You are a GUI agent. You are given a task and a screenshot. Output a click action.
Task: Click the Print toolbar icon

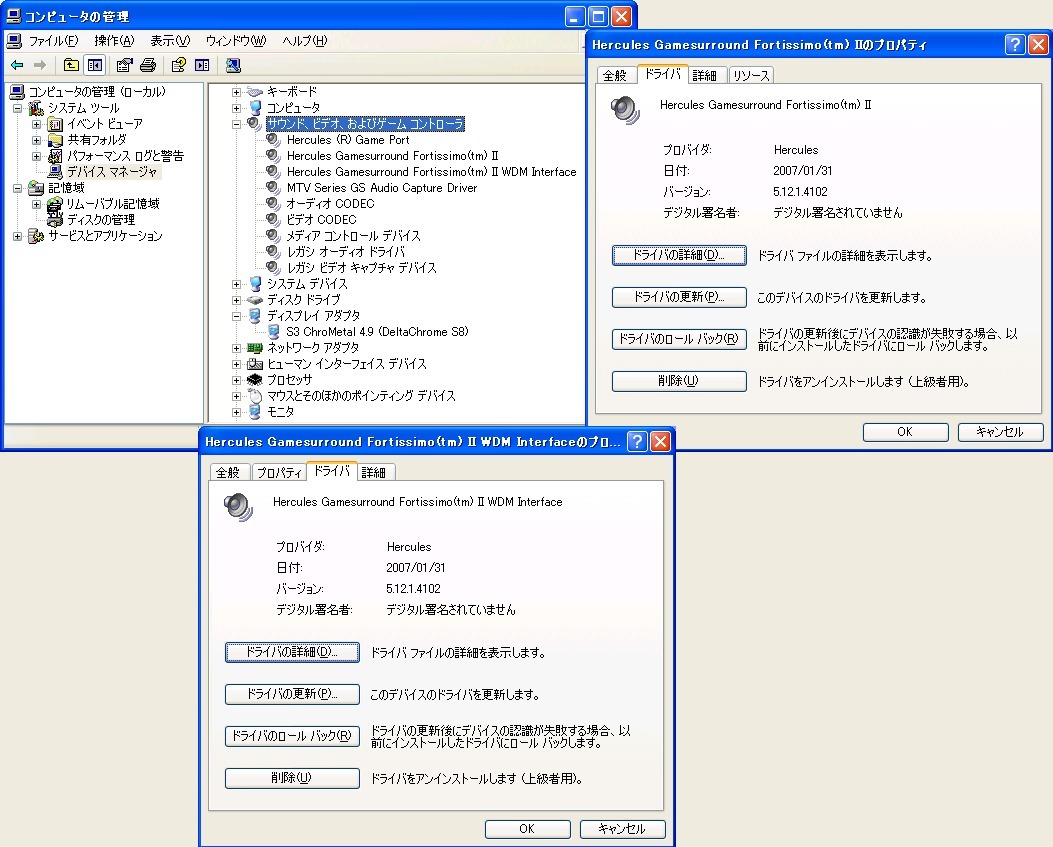[148, 65]
